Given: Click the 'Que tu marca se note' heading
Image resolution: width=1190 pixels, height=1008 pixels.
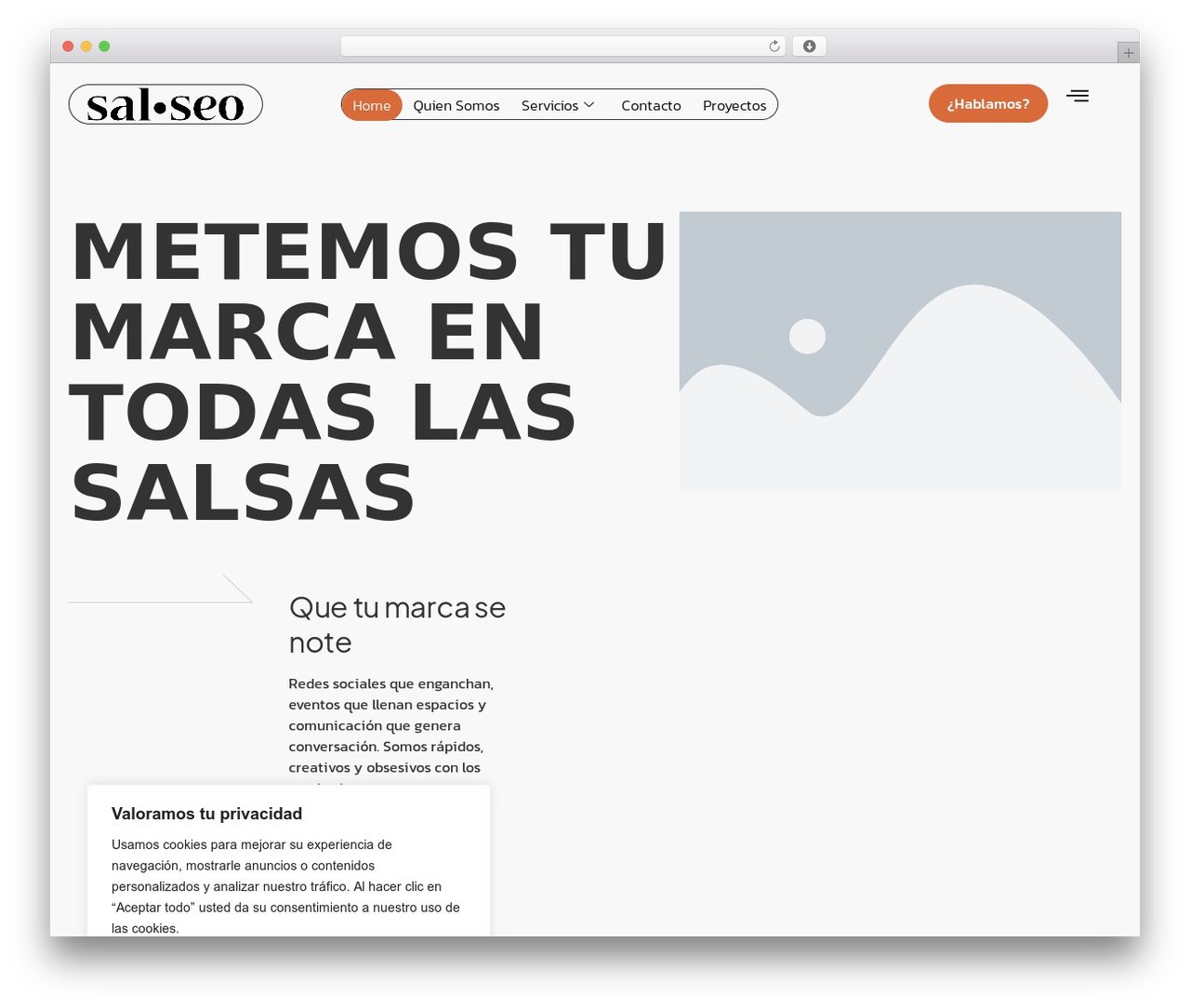Looking at the screenshot, I should 397,625.
